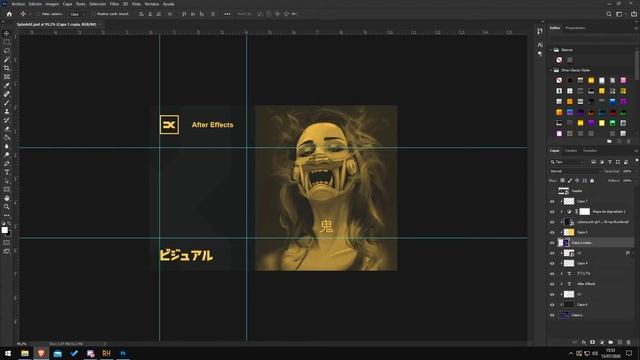The image size is (640, 360).
Task: Open the blend mode Normal dropdown
Action: click(575, 171)
